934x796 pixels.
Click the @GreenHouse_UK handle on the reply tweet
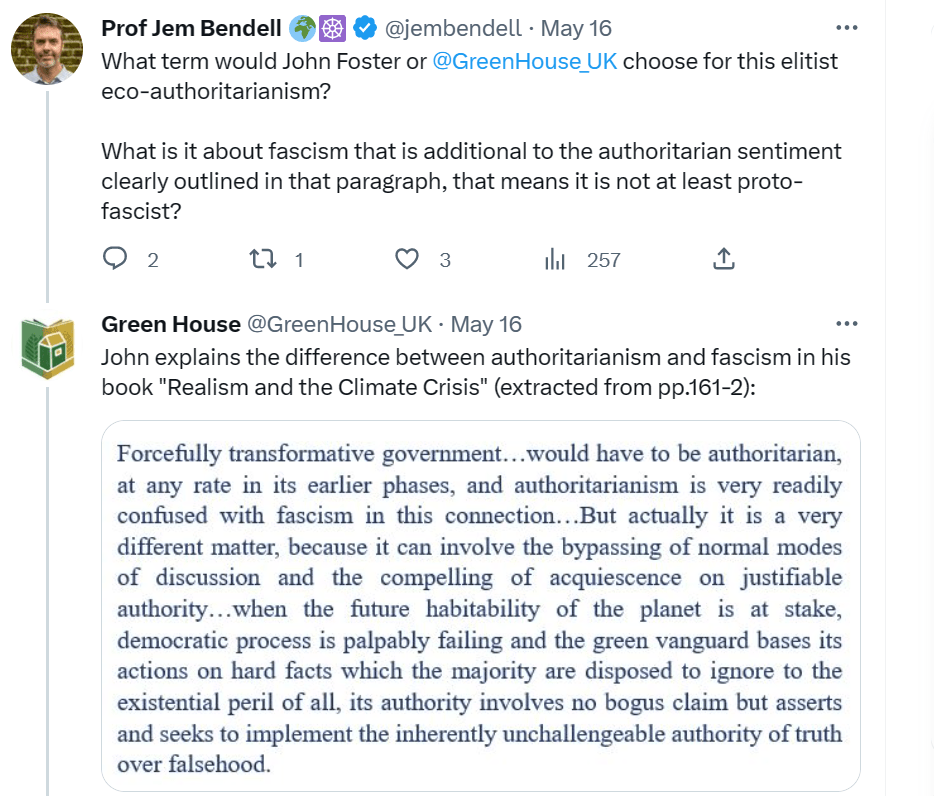tap(339, 324)
